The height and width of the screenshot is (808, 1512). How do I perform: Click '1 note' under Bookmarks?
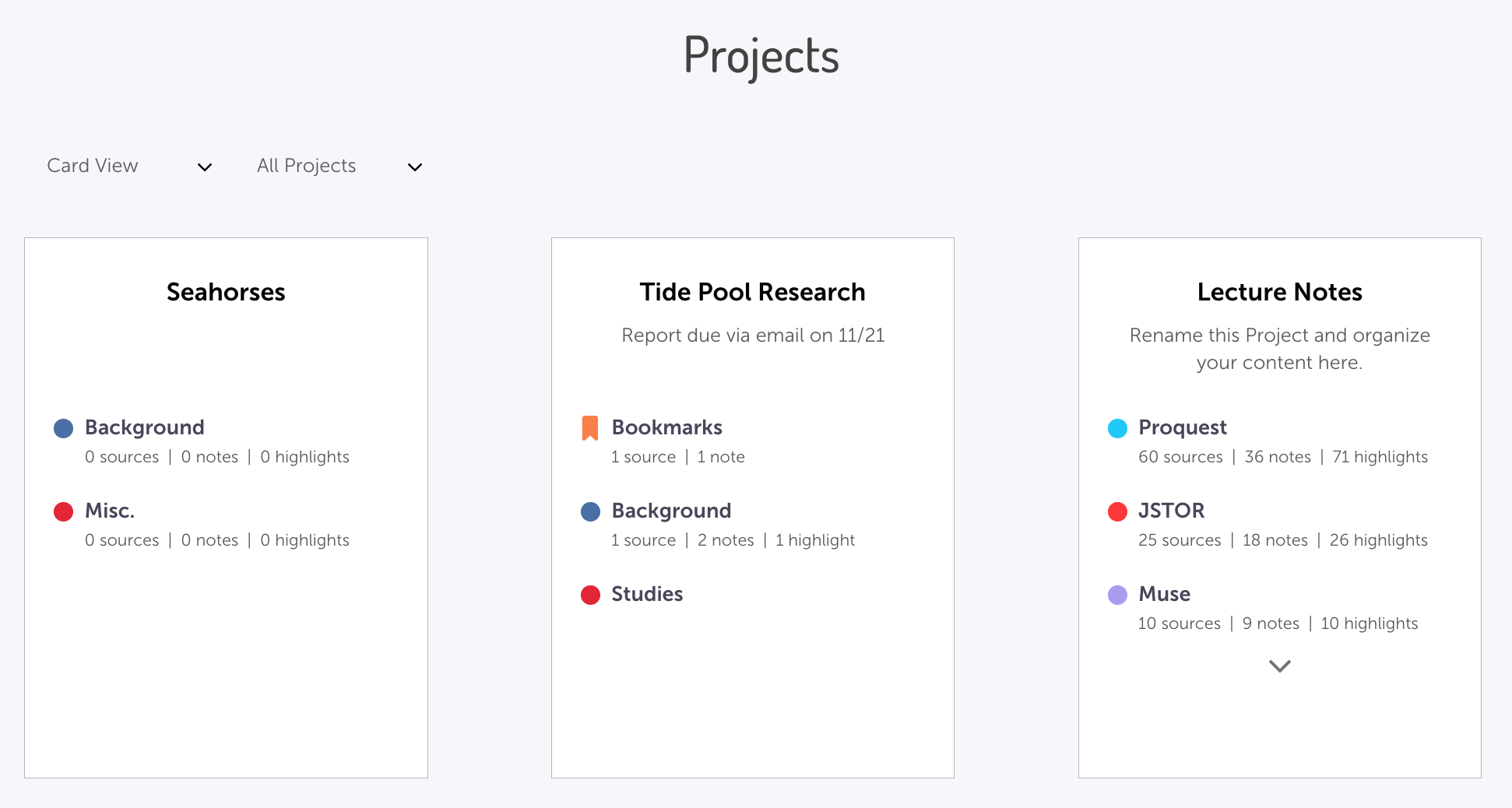[x=721, y=457]
